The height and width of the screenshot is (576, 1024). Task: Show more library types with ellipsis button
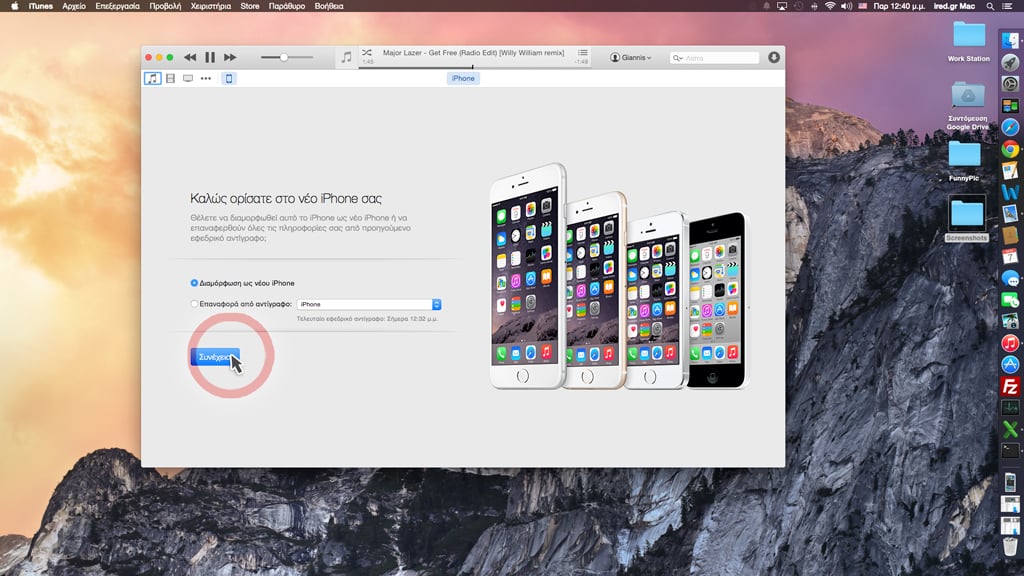pyautogui.click(x=206, y=78)
